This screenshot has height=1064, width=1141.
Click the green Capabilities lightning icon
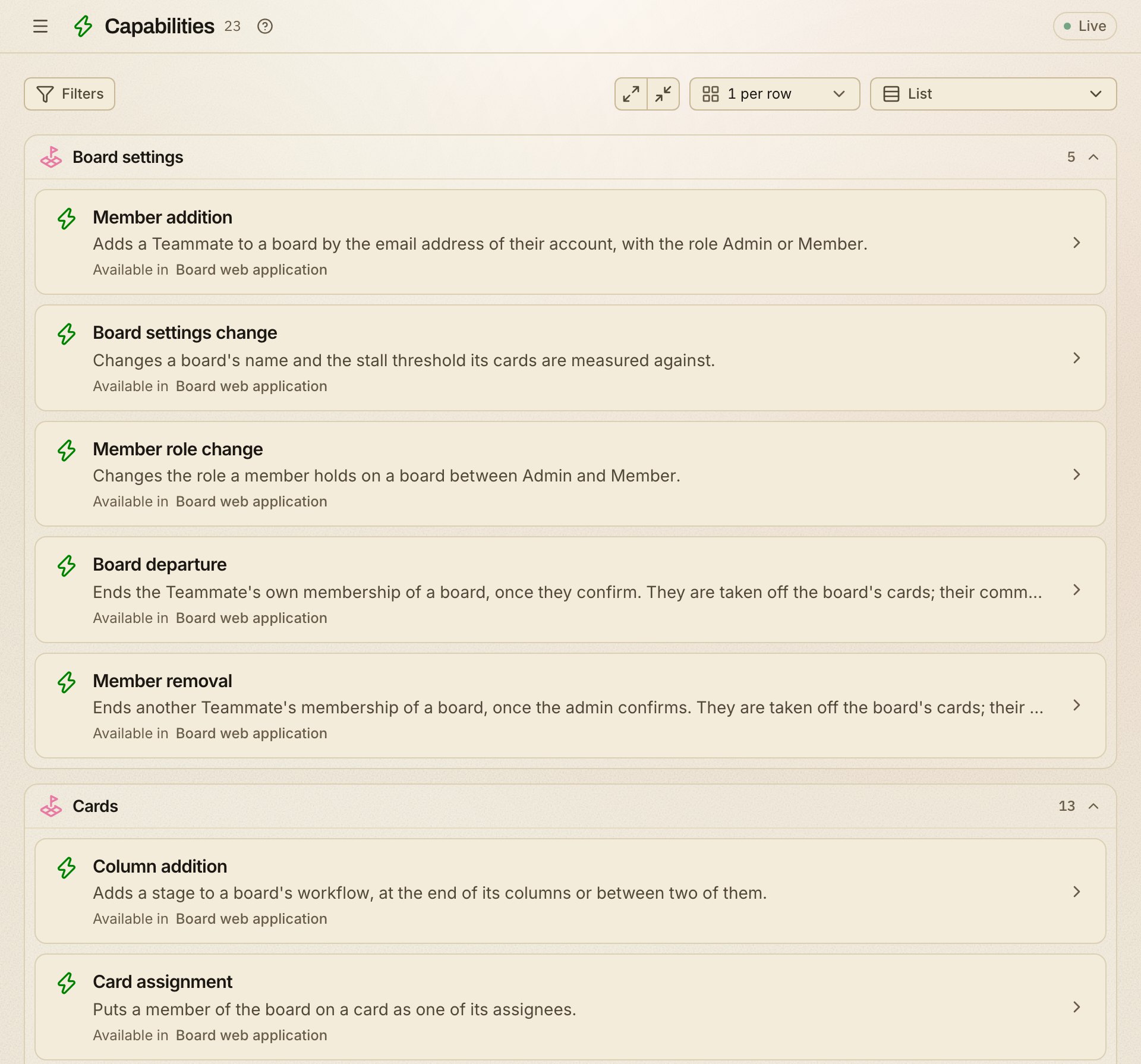click(x=83, y=26)
